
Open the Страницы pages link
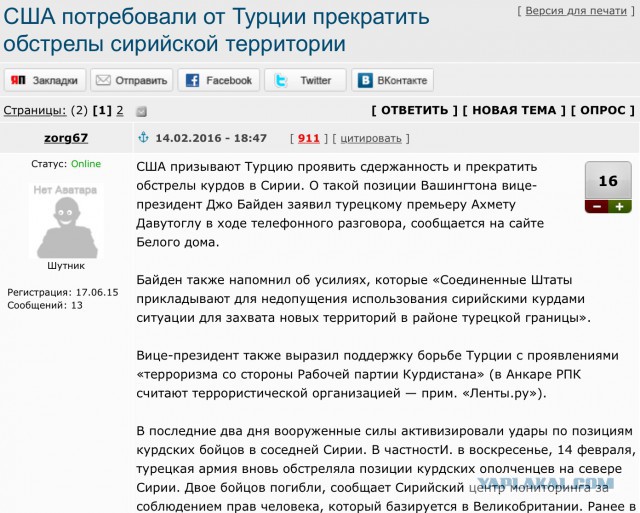(x=35, y=111)
